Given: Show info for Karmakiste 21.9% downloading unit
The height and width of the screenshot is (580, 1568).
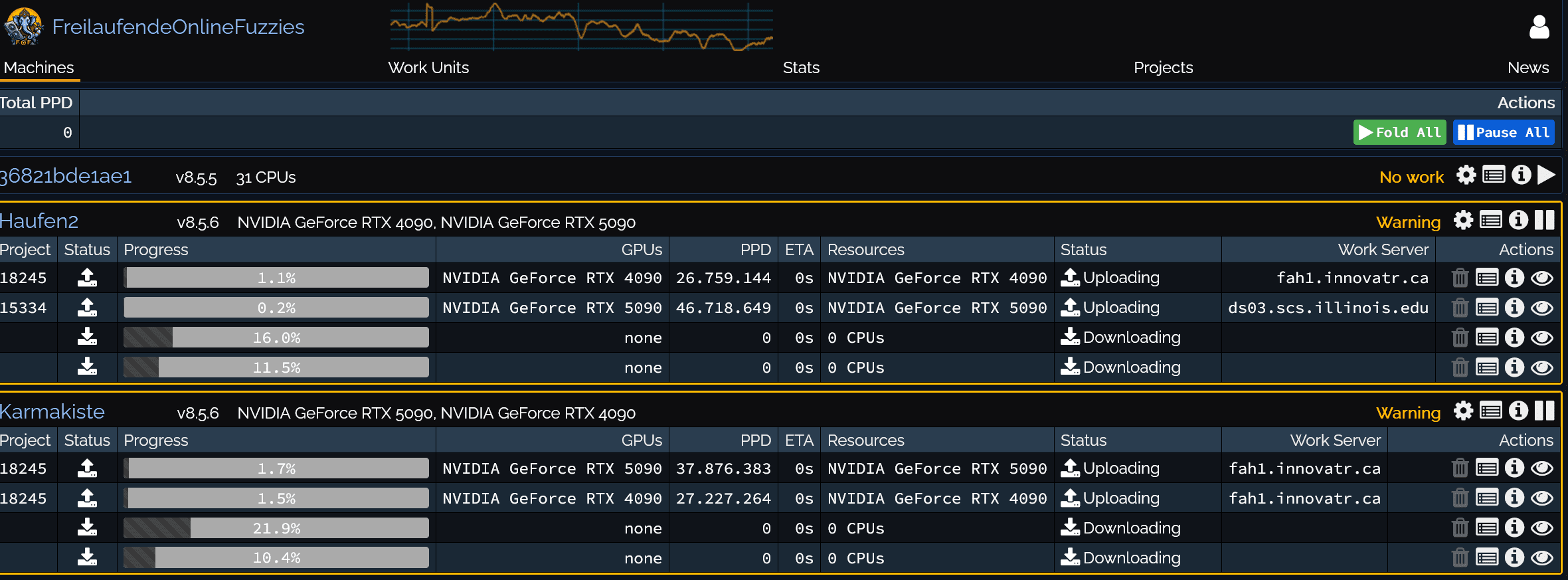Looking at the screenshot, I should (1514, 528).
